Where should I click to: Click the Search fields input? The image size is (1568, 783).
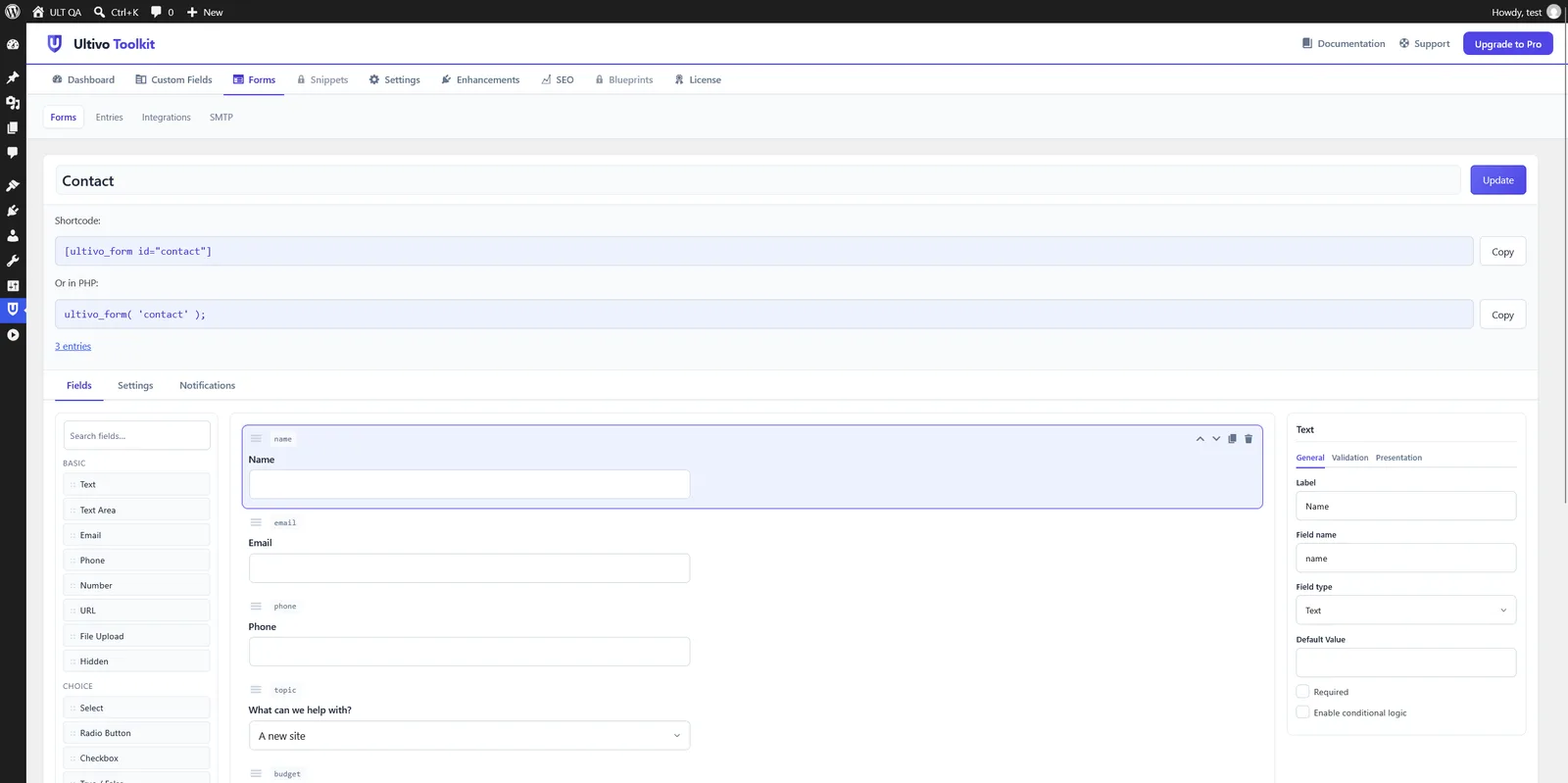[137, 436]
